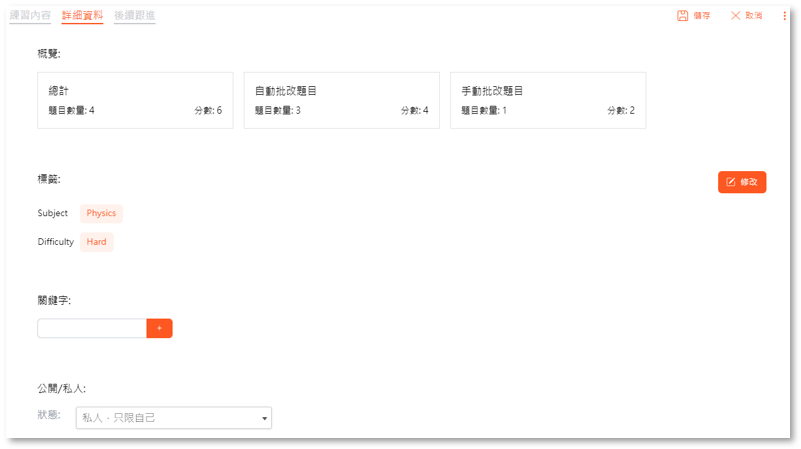Screen dimensions: 801x449
Task: Select the 手動批改題目 card
Action: (x=547, y=100)
